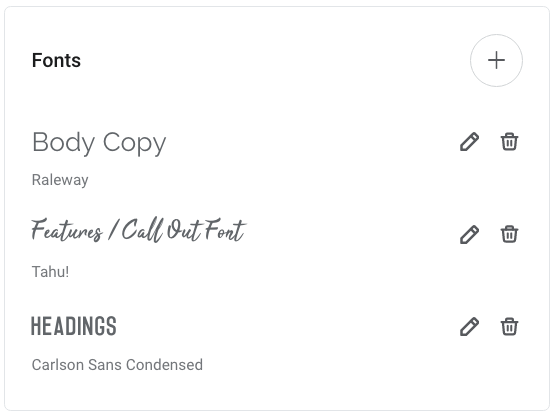Open the pencil editor for Raleway

pos(469,142)
